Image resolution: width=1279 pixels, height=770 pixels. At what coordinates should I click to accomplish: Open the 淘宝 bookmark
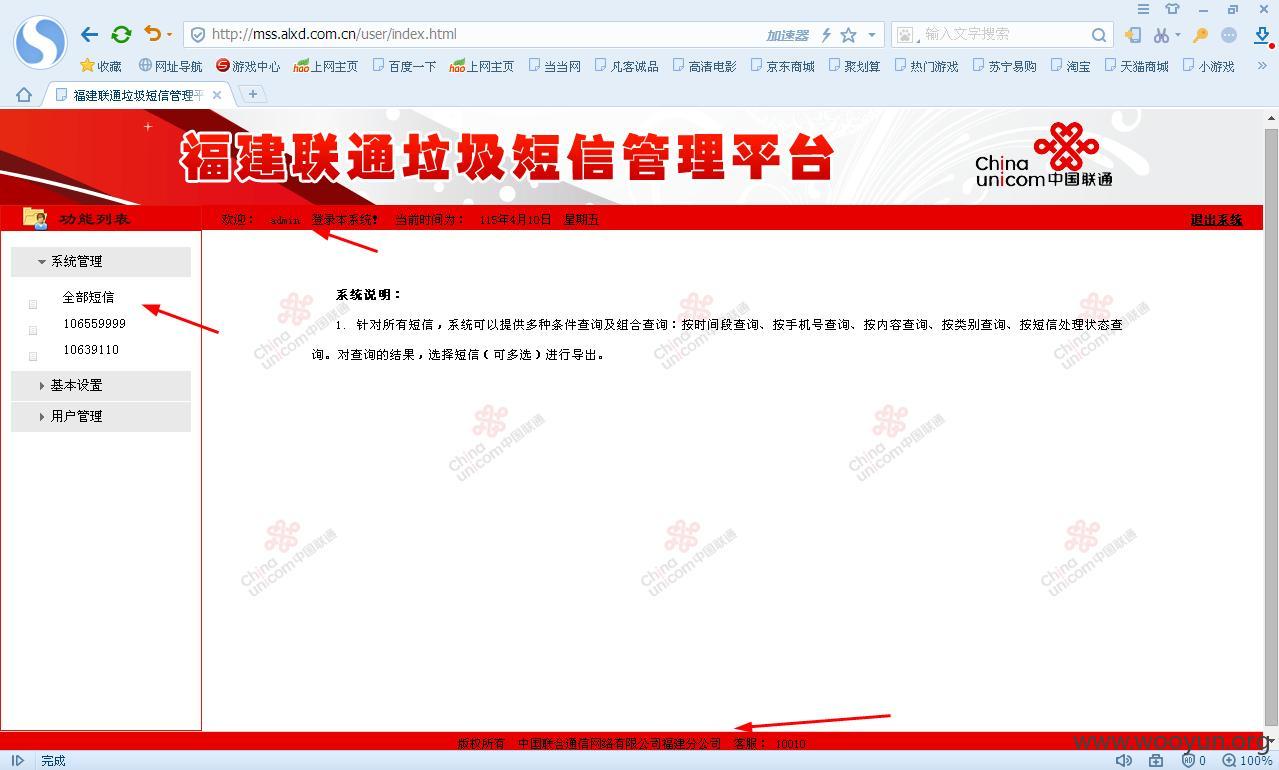point(1070,66)
